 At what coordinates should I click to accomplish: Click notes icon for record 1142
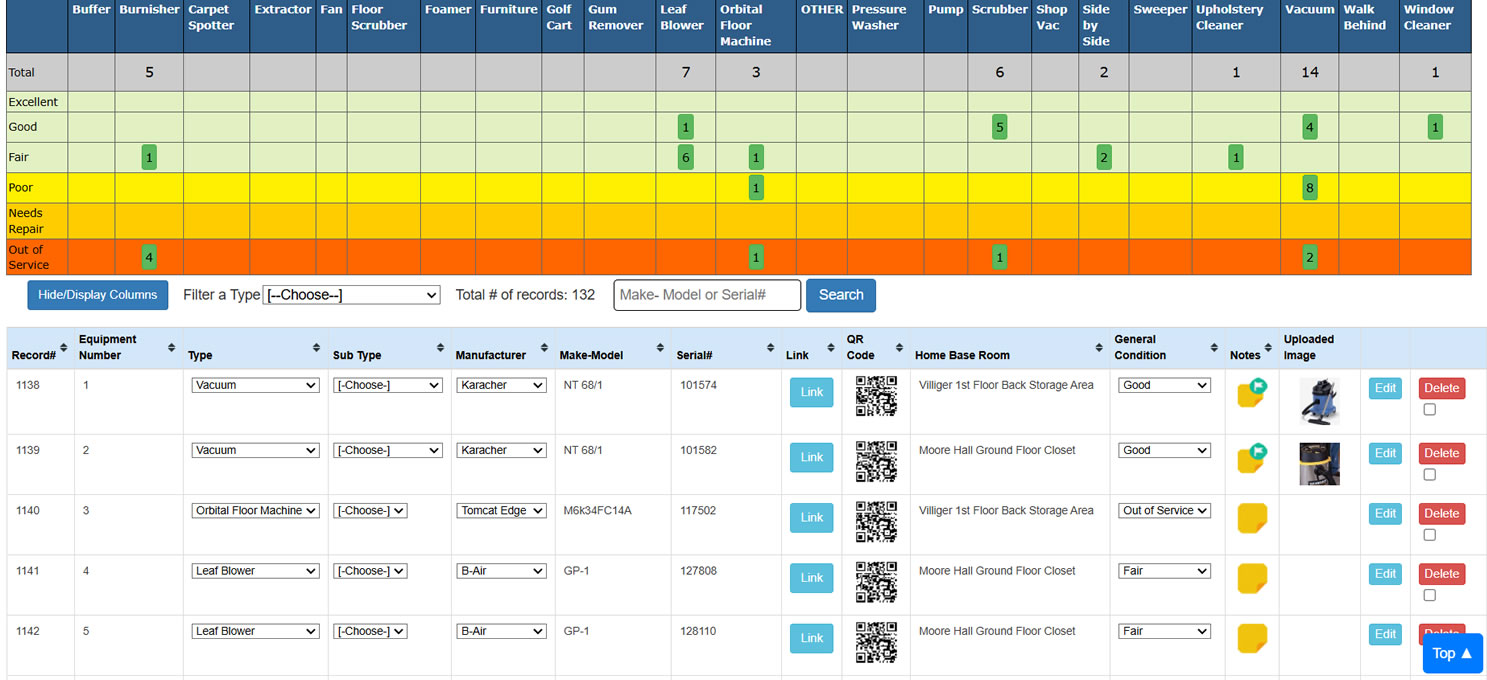1251,638
